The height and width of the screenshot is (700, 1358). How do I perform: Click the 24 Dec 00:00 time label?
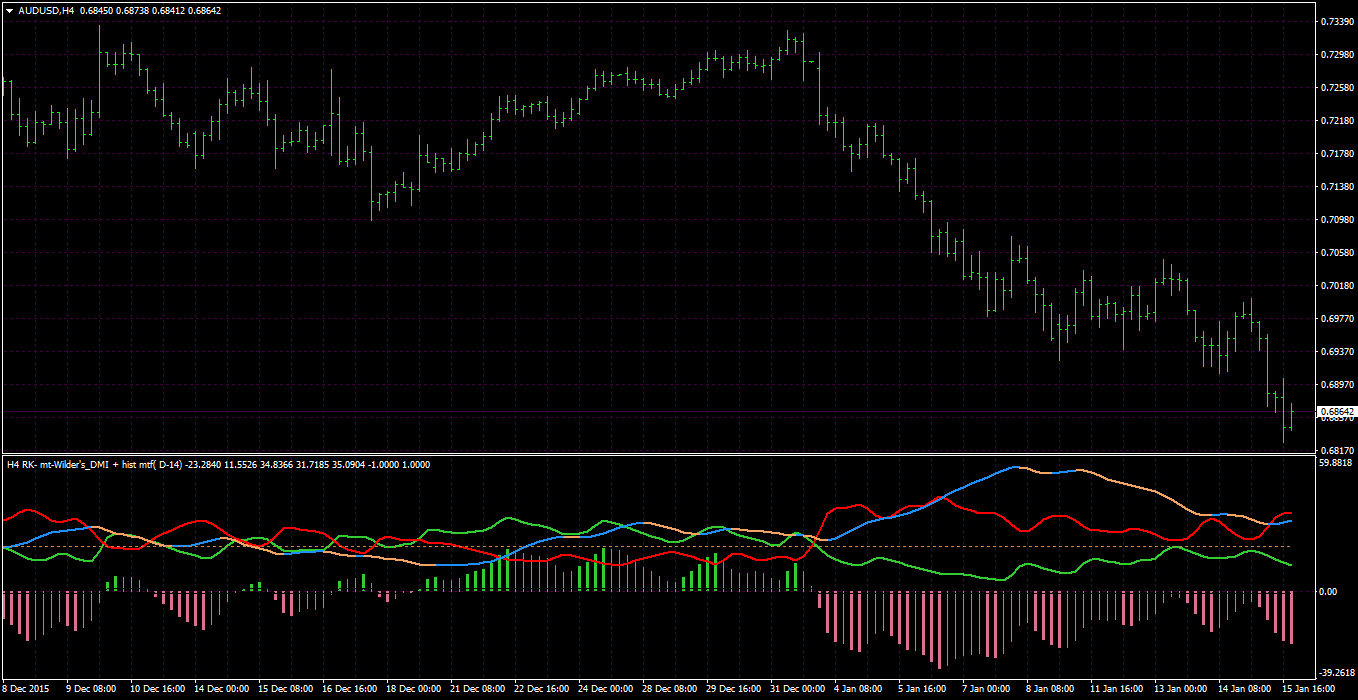click(x=605, y=689)
